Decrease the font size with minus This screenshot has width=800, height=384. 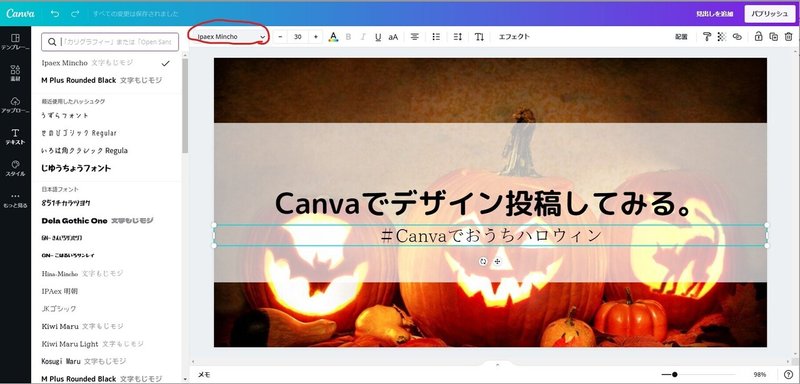click(x=280, y=37)
